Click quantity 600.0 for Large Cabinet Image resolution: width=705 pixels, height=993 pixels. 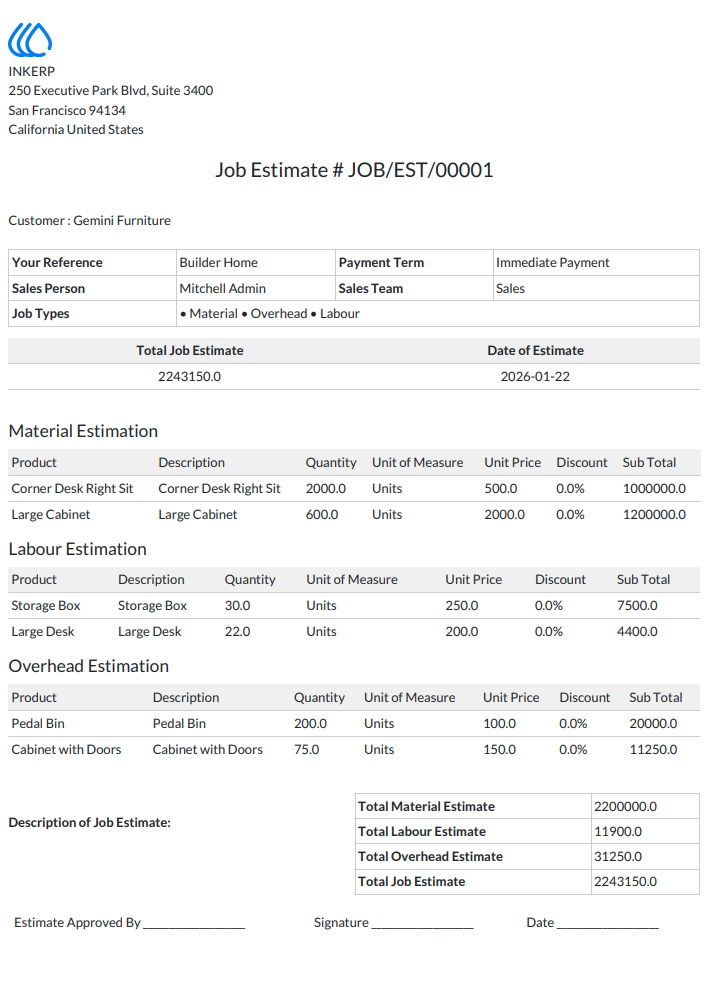coord(322,514)
